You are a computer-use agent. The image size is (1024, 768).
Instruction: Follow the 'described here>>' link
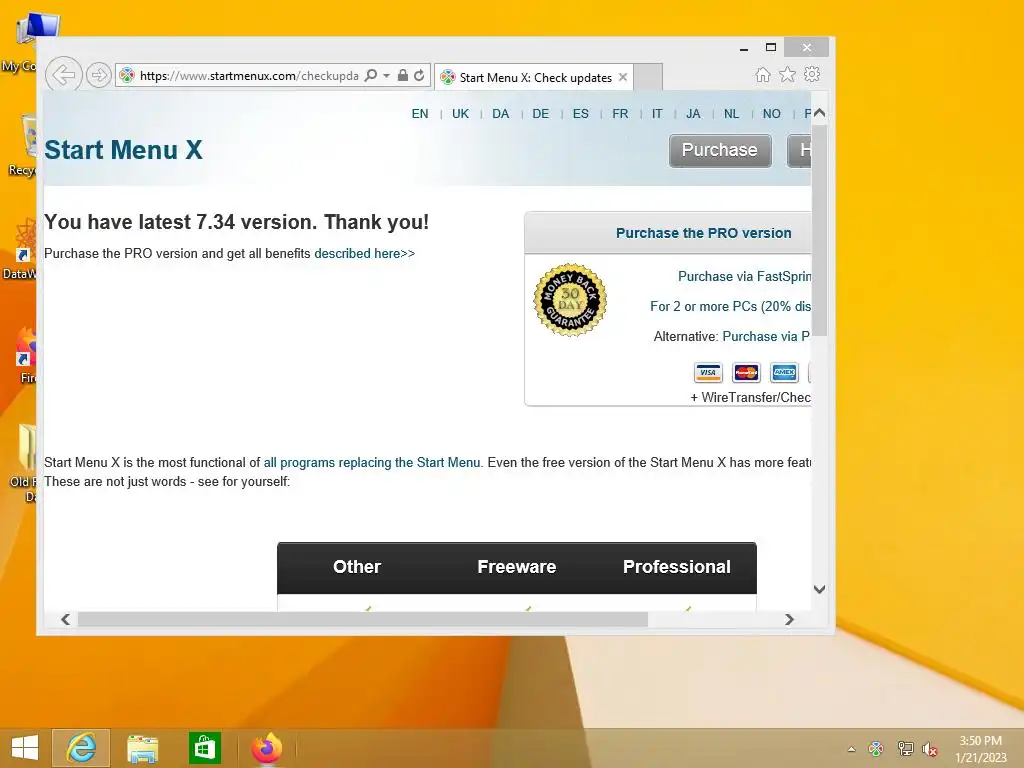(x=364, y=253)
